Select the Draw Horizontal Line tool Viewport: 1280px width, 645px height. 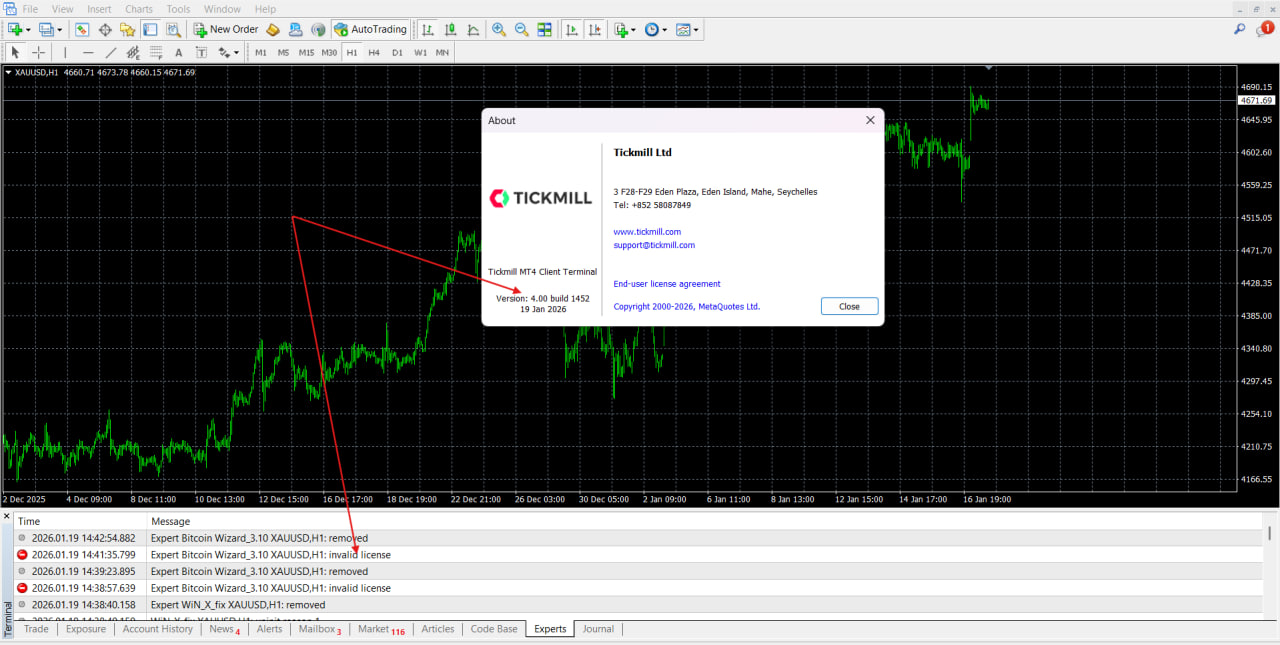click(88, 52)
